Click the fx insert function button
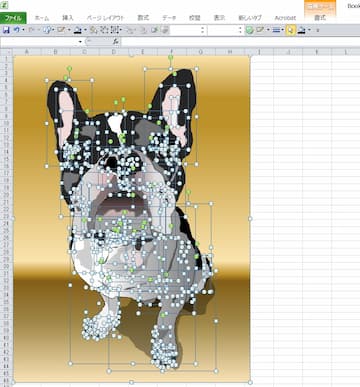 tap(115, 42)
